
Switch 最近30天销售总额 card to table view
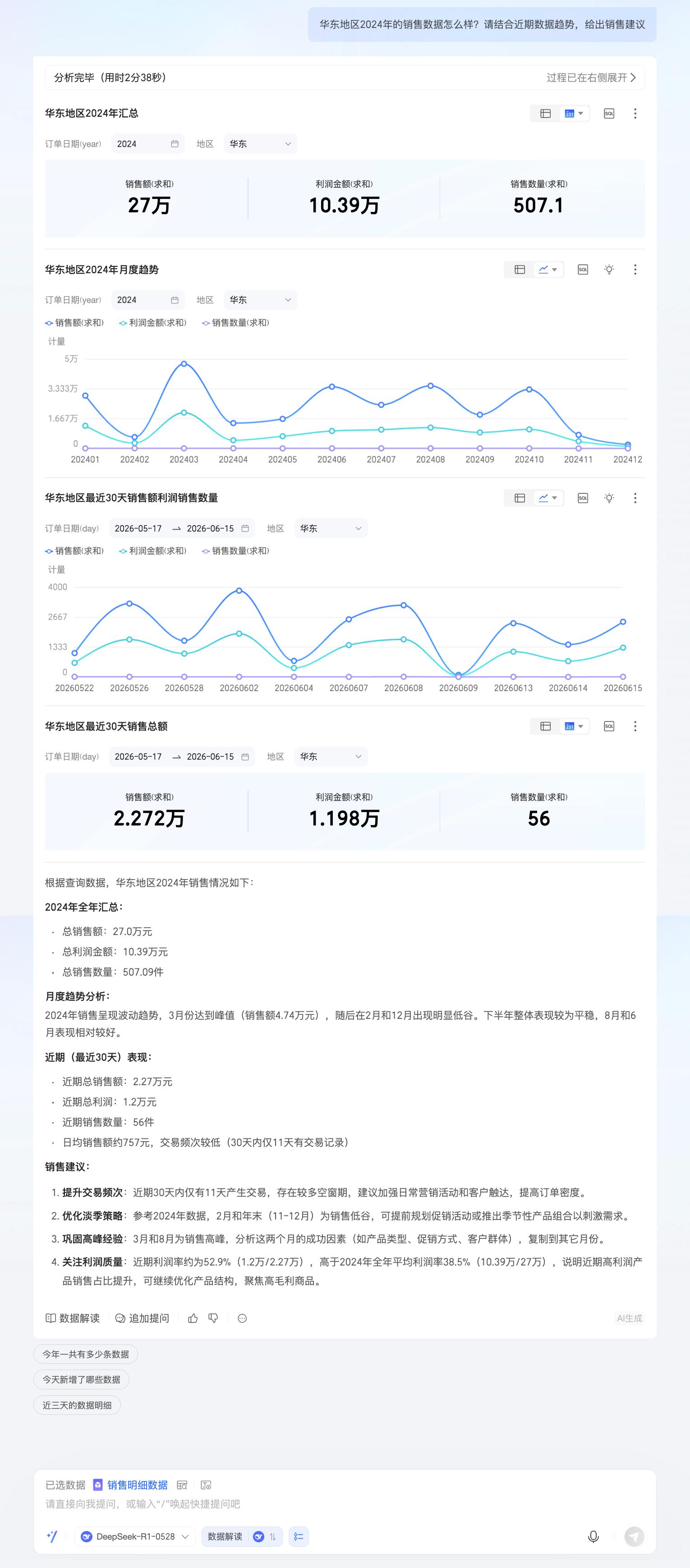546,726
